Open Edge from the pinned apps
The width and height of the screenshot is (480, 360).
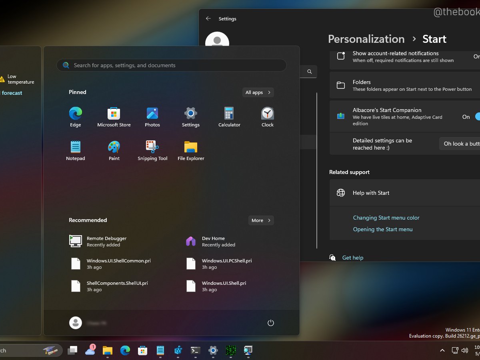75,117
